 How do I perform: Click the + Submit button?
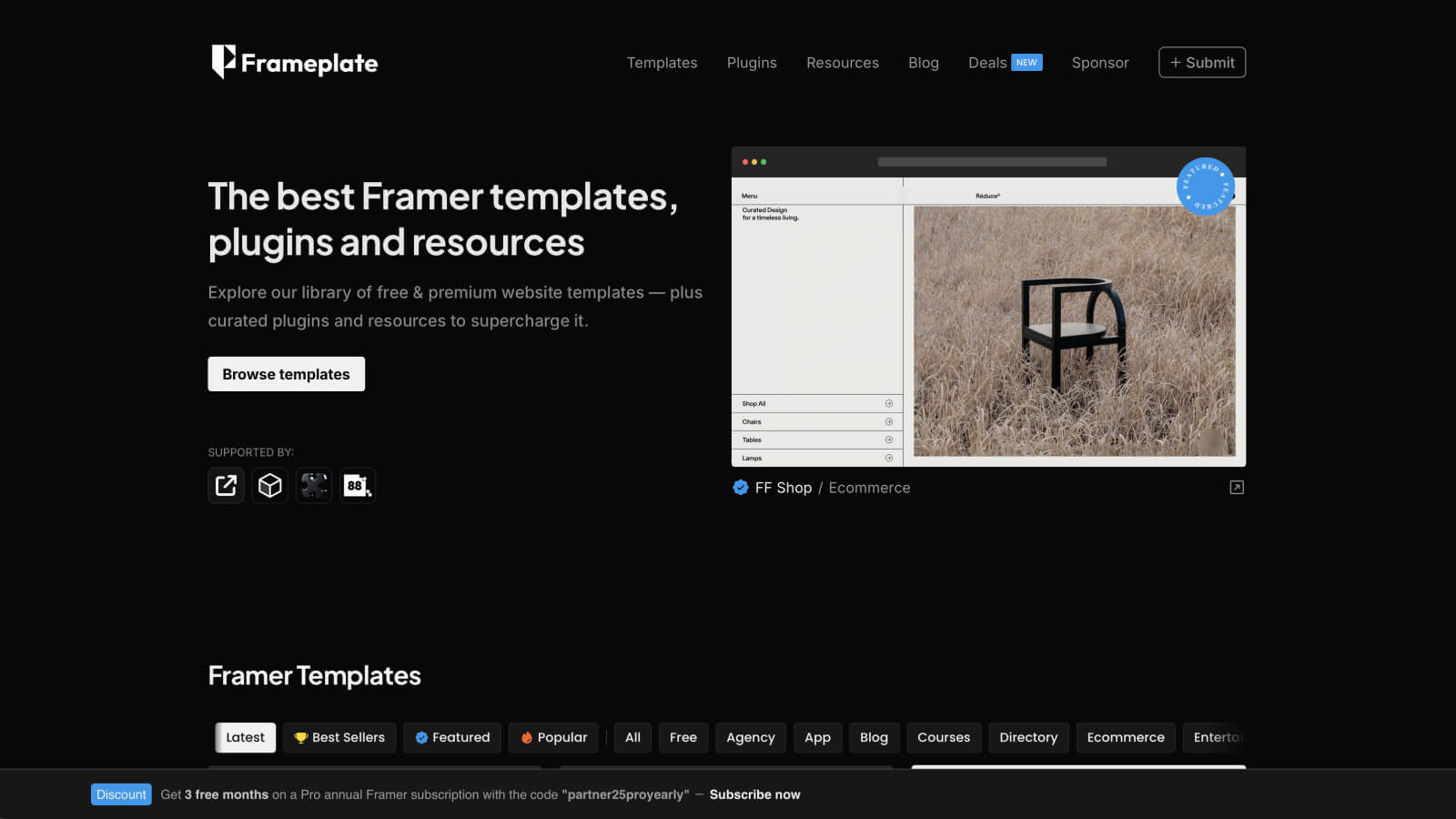point(1201,63)
